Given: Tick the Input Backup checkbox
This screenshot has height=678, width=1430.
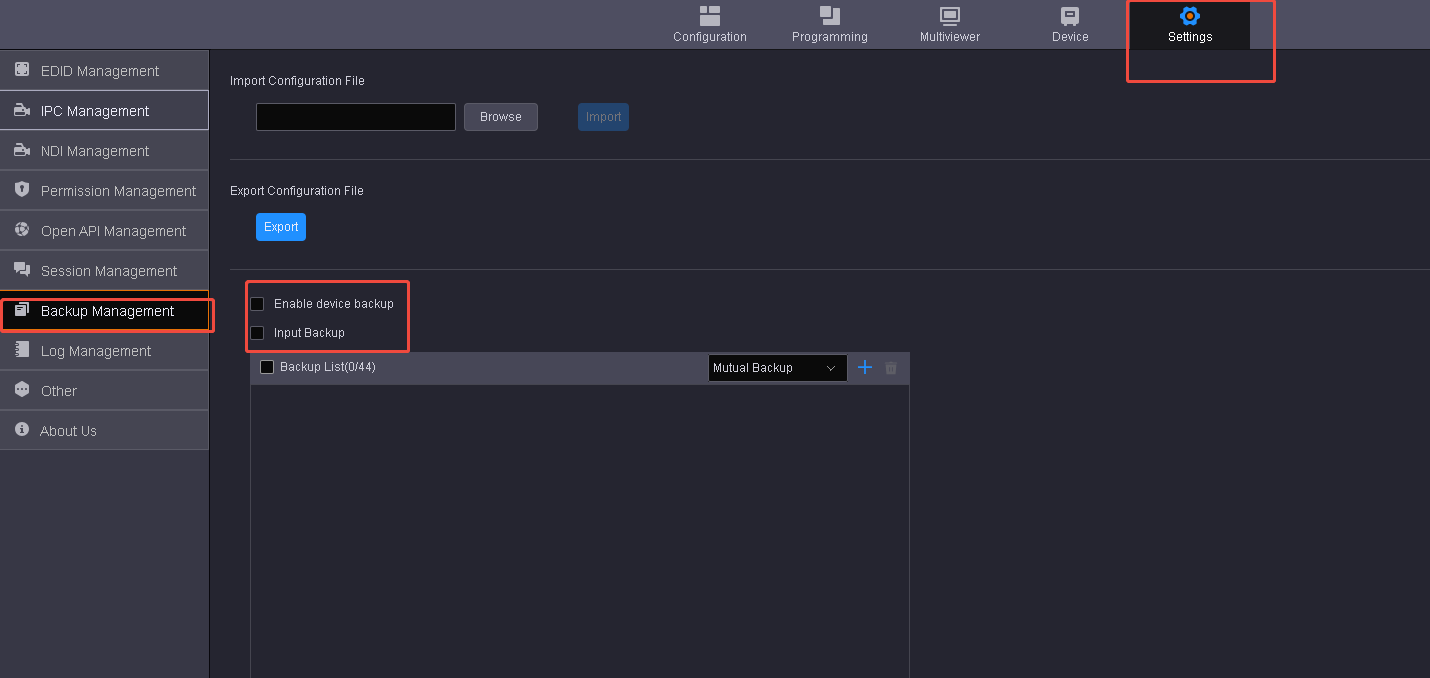Looking at the screenshot, I should [258, 333].
